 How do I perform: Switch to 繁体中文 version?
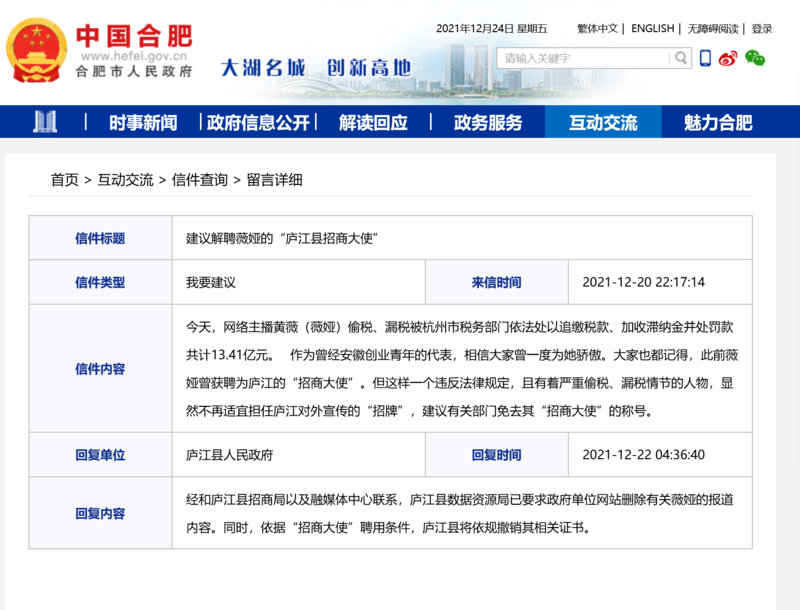(x=597, y=29)
